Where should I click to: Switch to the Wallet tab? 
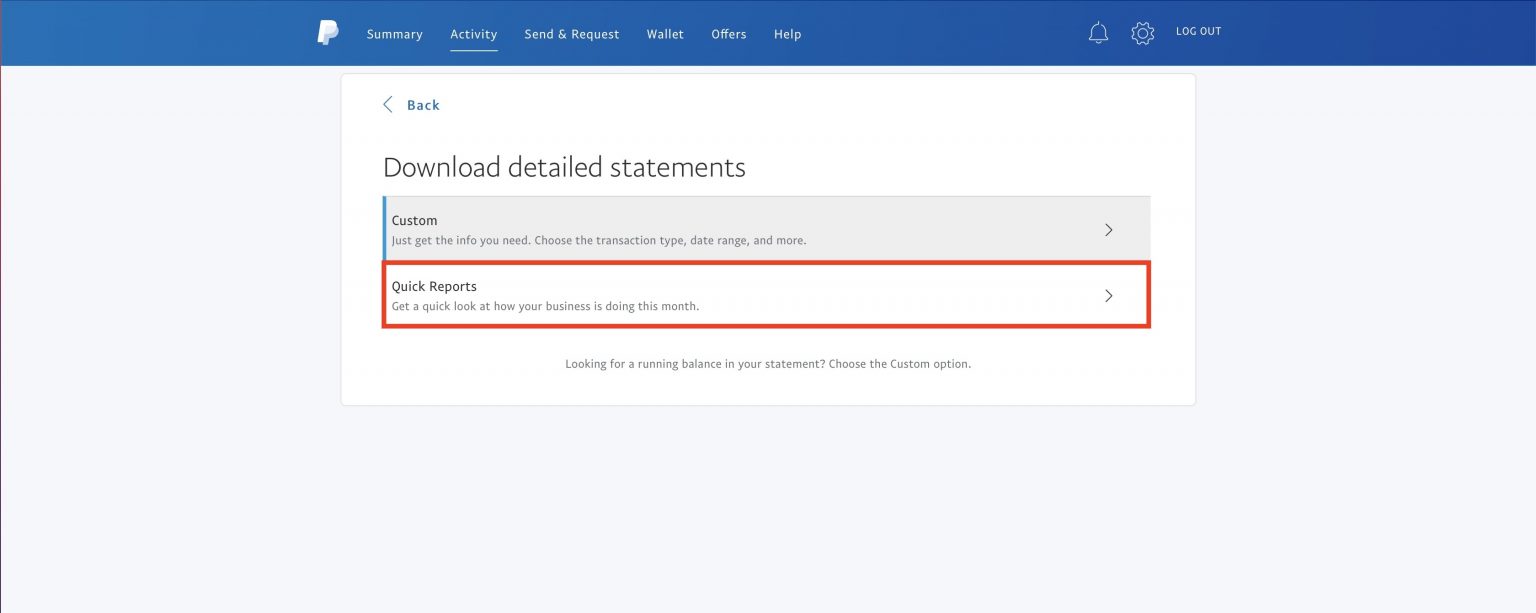coord(665,34)
